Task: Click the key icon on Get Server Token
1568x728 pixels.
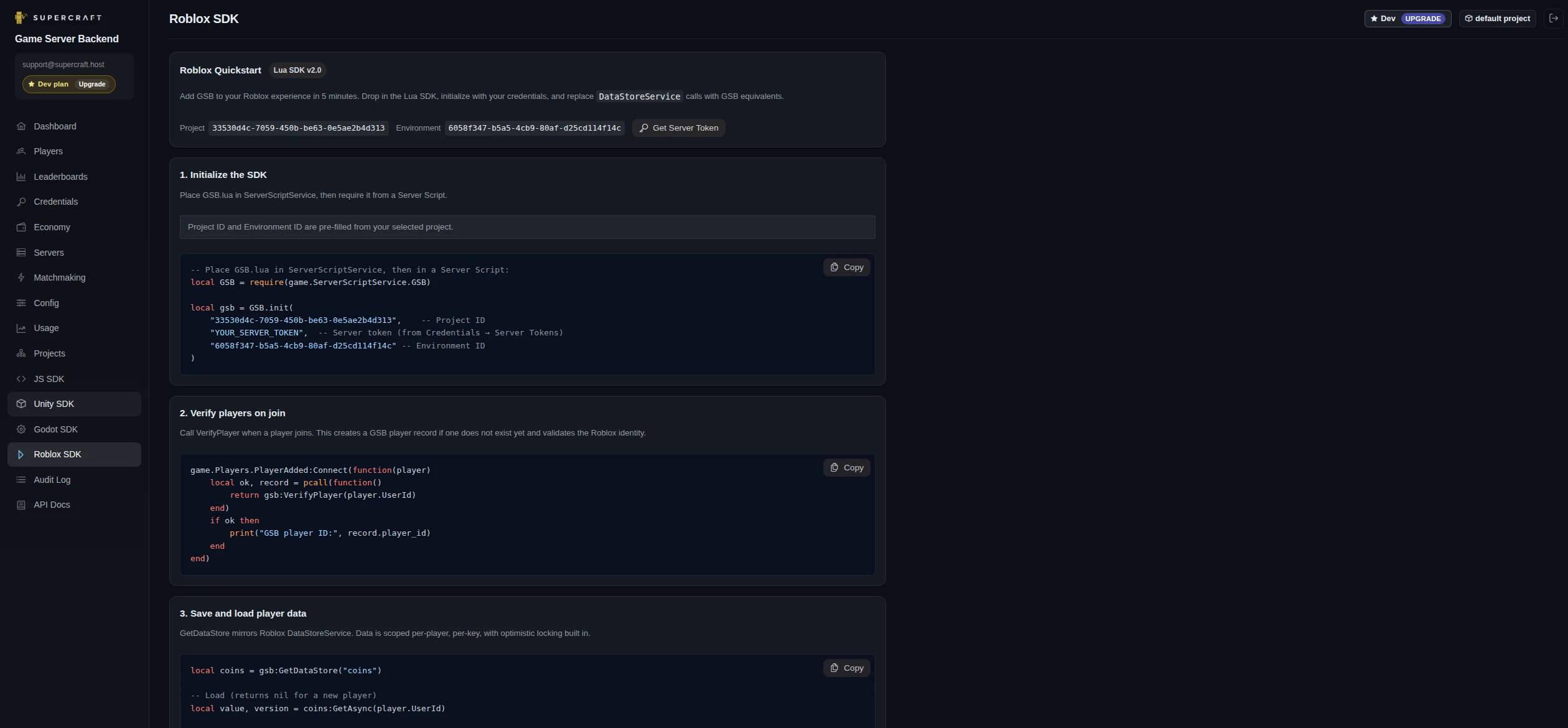Action: coord(644,128)
